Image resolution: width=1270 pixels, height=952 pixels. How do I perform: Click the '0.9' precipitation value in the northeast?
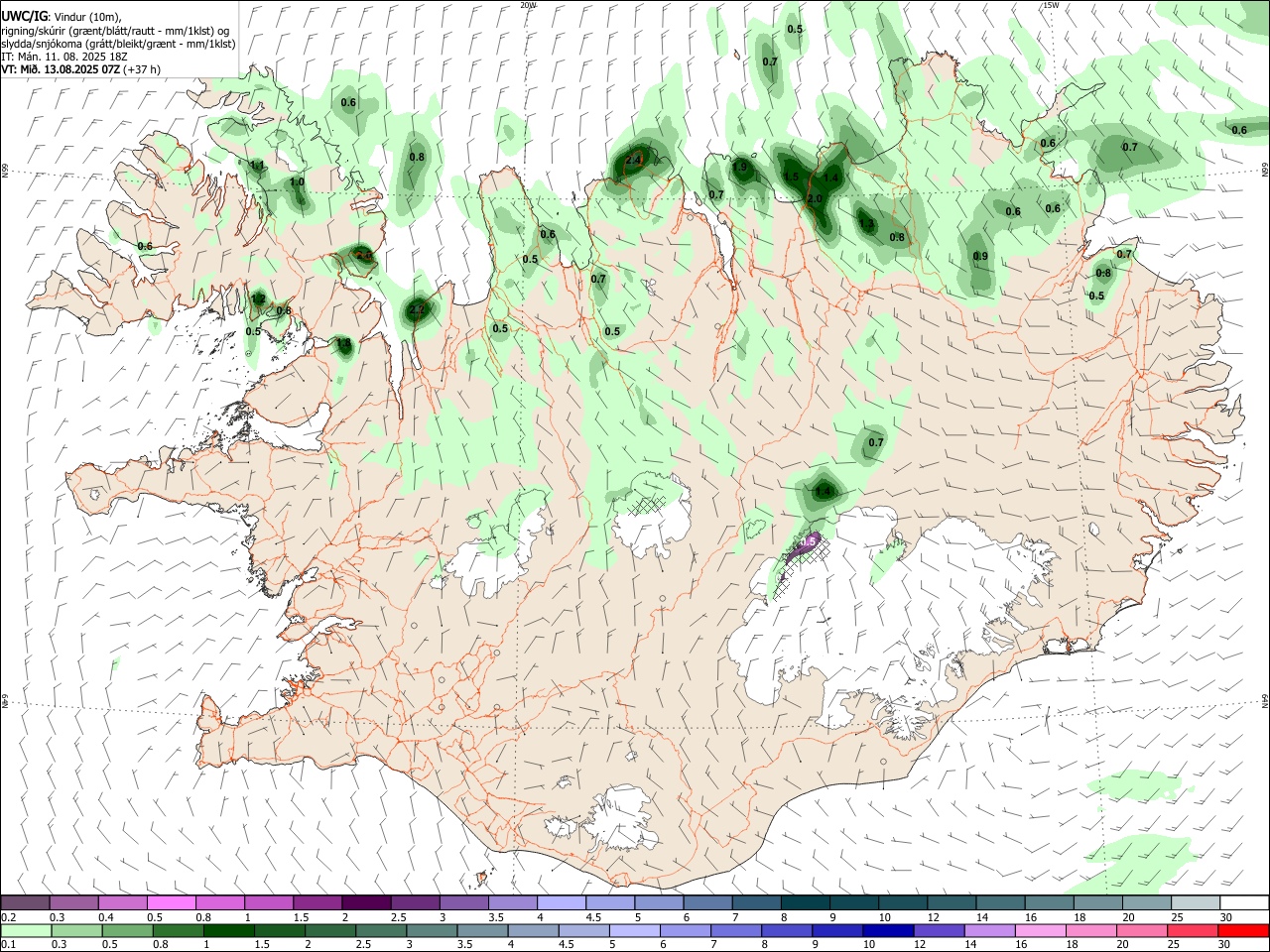coord(980,257)
